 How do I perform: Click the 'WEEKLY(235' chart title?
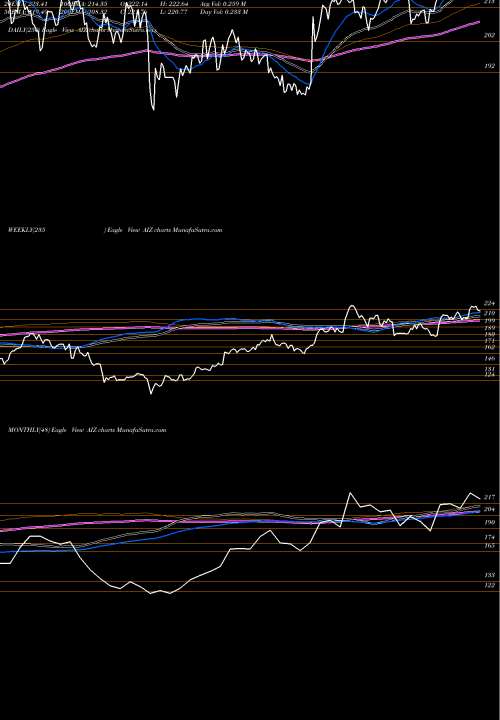26,230
